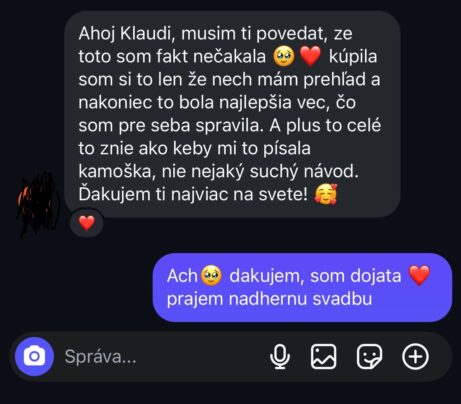
Task: Open the camera with the blue button
Action: (34, 356)
